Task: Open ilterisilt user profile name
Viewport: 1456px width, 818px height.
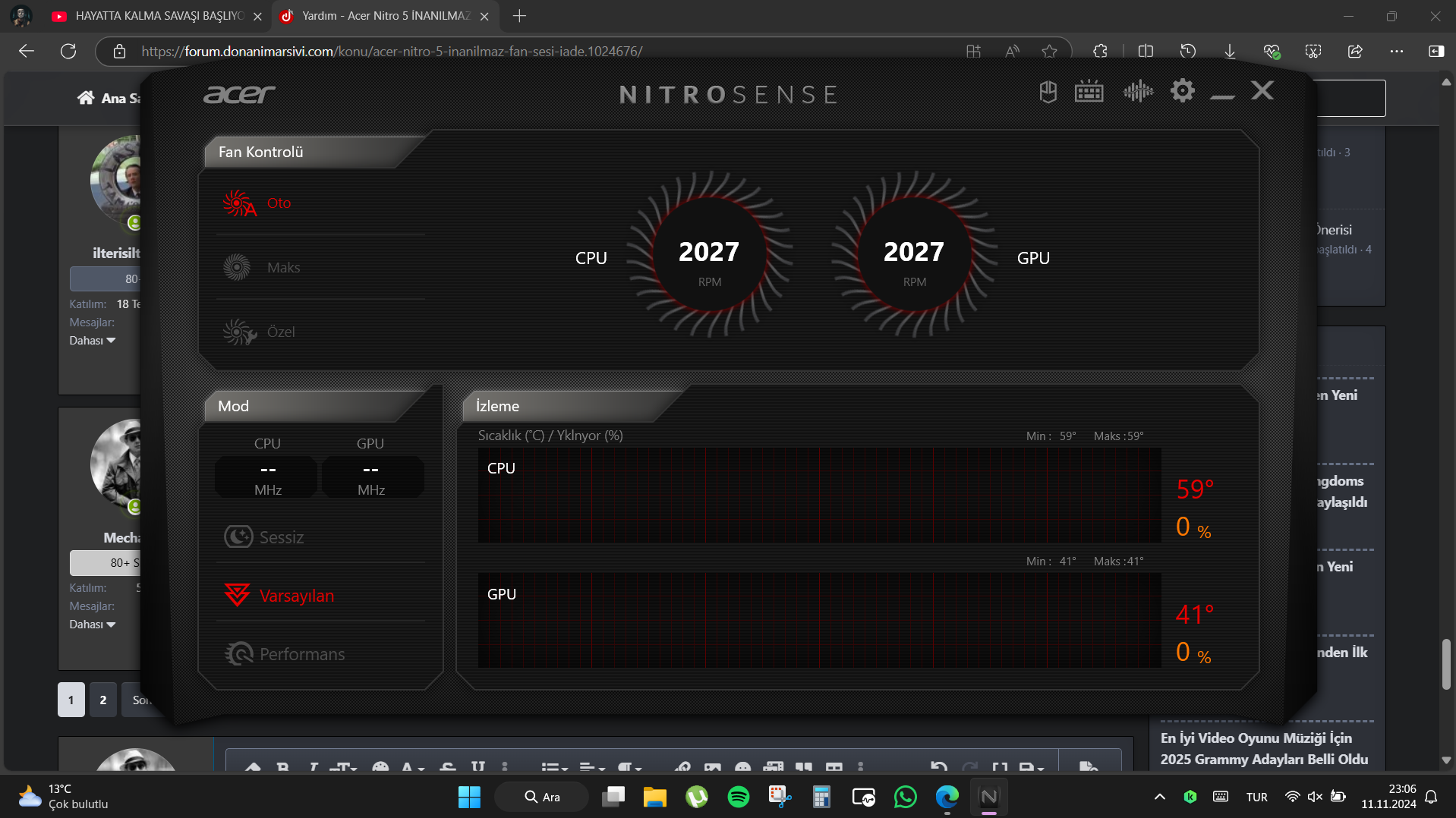Action: [x=116, y=253]
